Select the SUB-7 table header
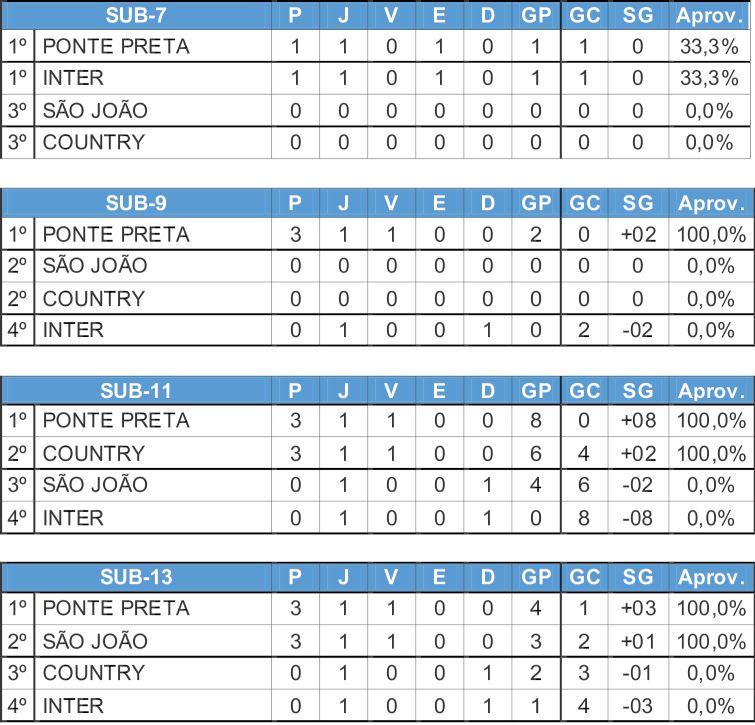This screenshot has width=755, height=725. point(136,15)
